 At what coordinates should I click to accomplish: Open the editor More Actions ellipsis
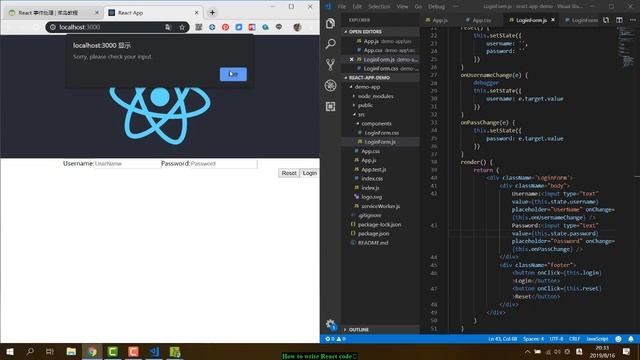click(x=633, y=20)
